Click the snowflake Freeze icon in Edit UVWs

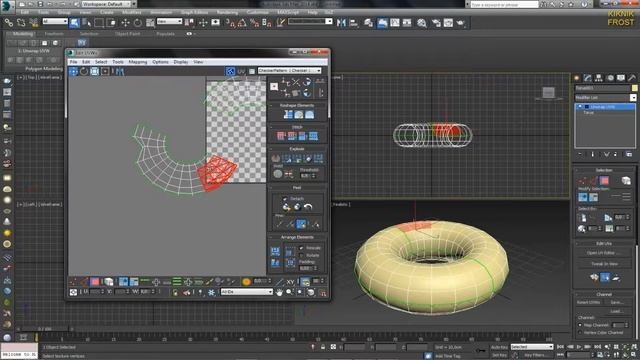pyautogui.click(x=211, y=292)
